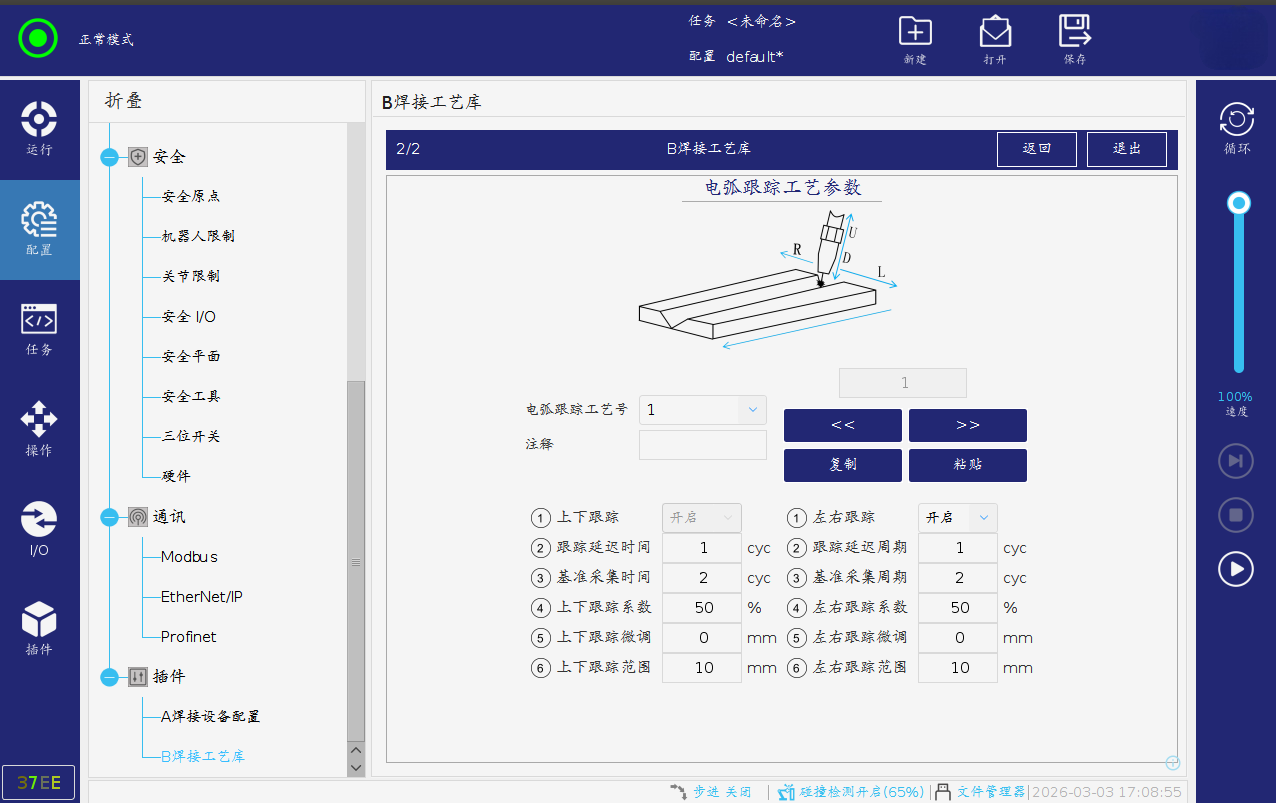Click the 退出 exit button
The width and height of the screenshot is (1276, 803).
(x=1127, y=149)
